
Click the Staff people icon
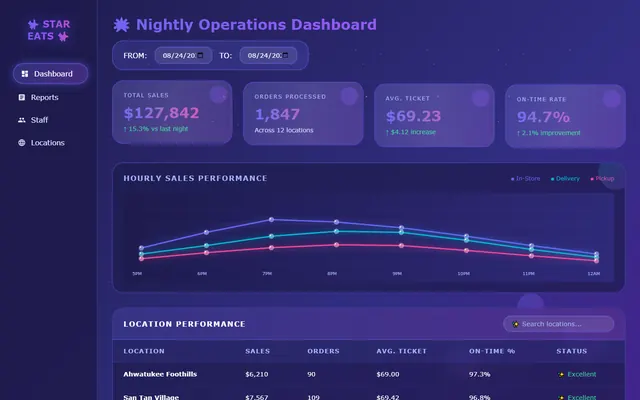click(x=22, y=120)
